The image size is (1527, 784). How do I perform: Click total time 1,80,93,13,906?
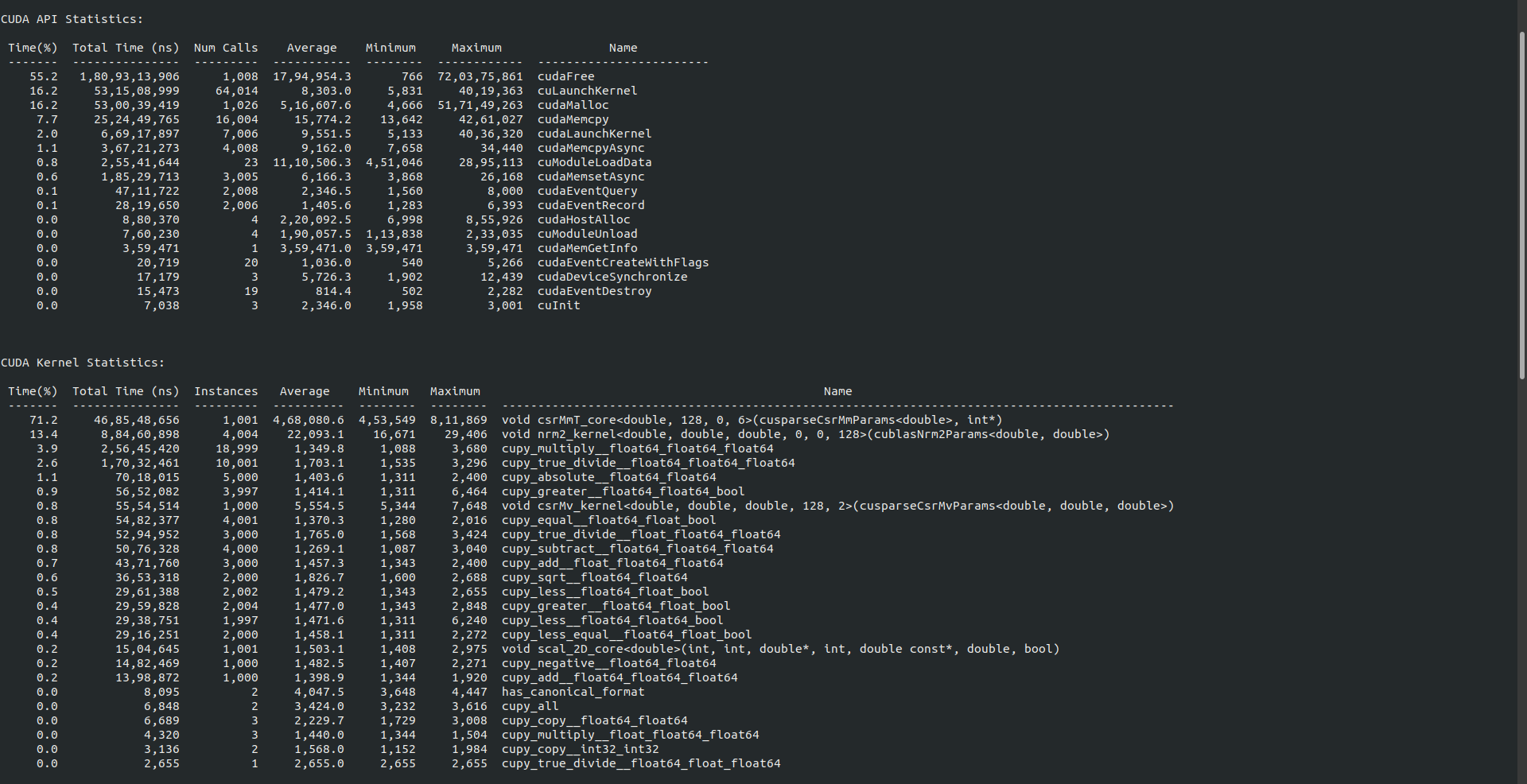[x=130, y=76]
